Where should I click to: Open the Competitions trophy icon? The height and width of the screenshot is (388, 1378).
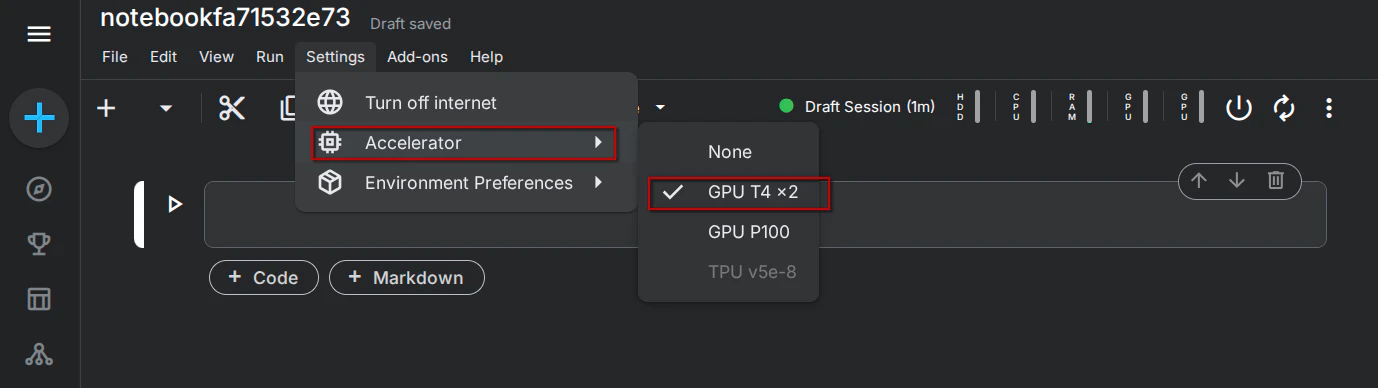(x=39, y=244)
